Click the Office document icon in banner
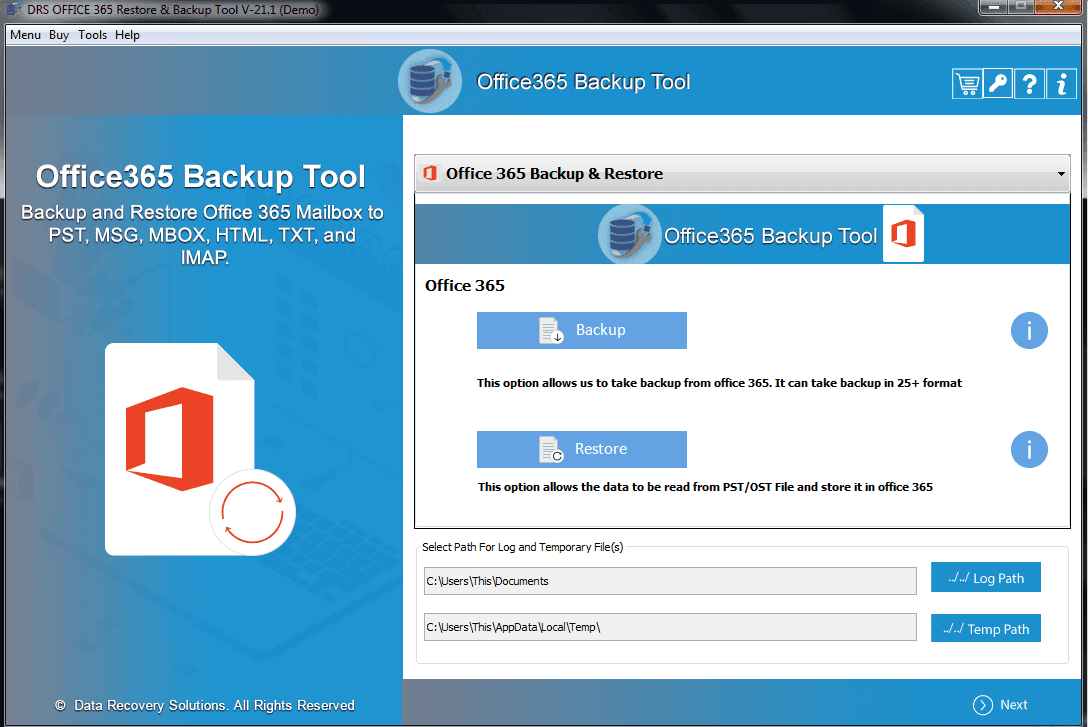This screenshot has height=727, width=1088. pyautogui.click(x=903, y=234)
